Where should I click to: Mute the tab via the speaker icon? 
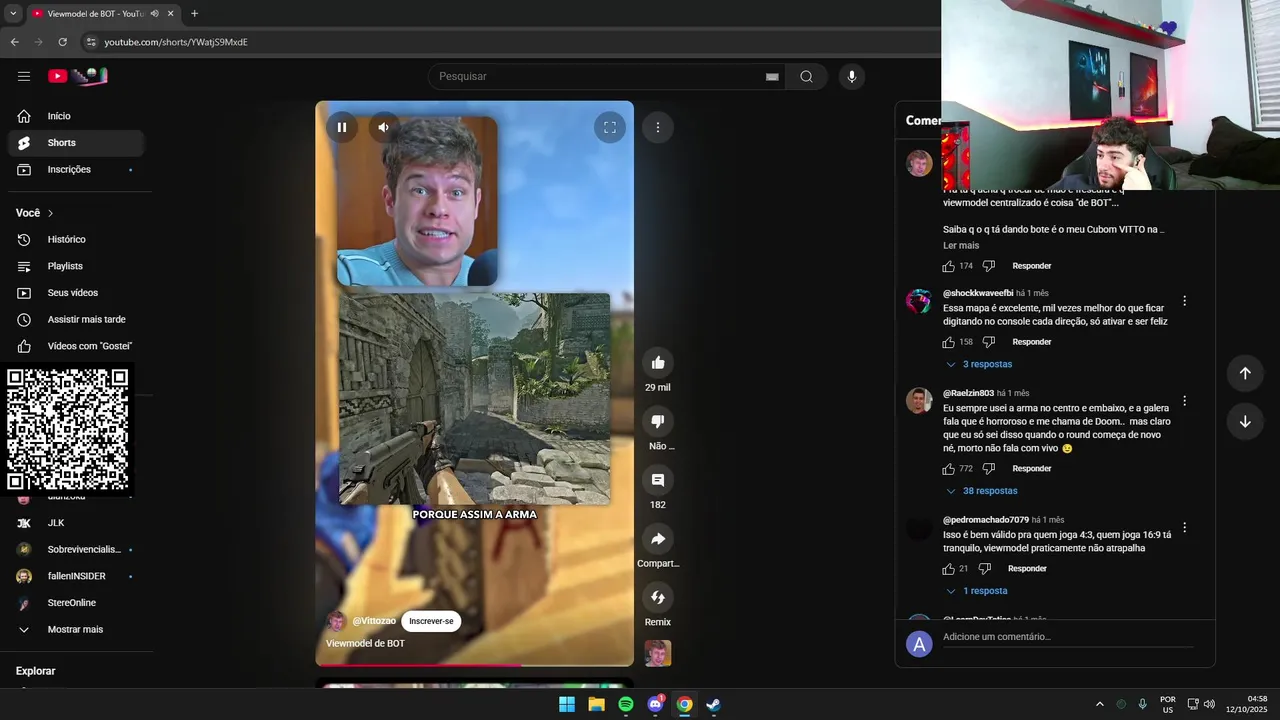tap(154, 14)
